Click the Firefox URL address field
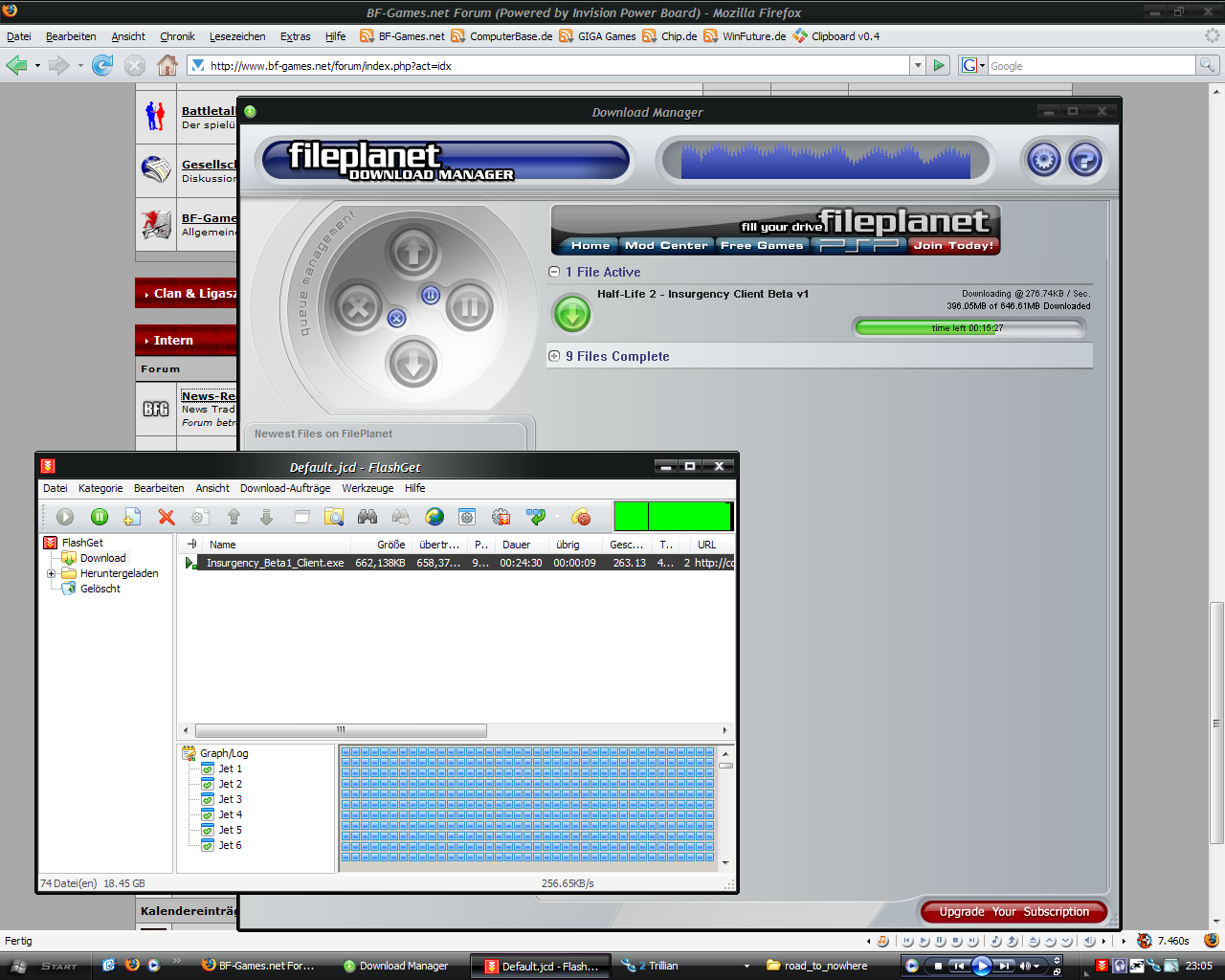This screenshot has width=1225, height=980. tap(548, 65)
